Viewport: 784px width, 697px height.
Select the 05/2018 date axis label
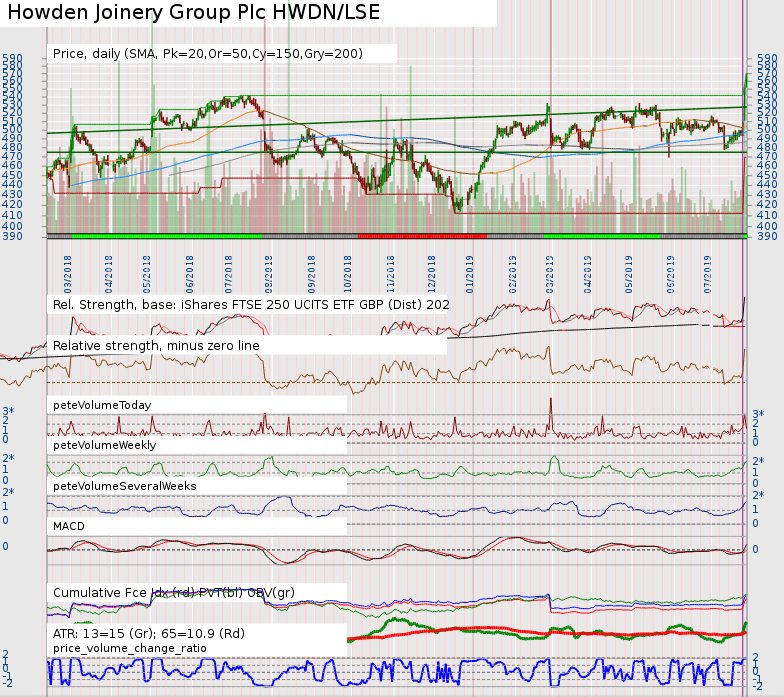(146, 274)
